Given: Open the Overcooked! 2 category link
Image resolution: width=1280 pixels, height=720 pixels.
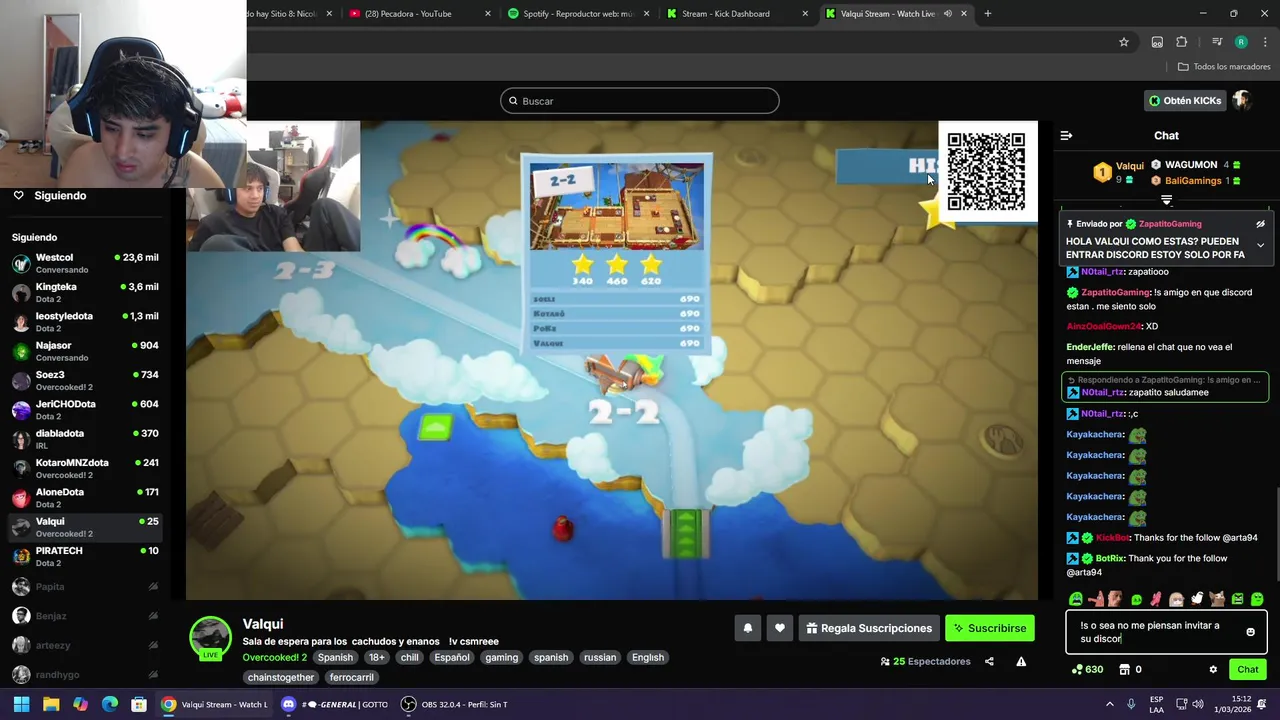Looking at the screenshot, I should click(x=274, y=658).
